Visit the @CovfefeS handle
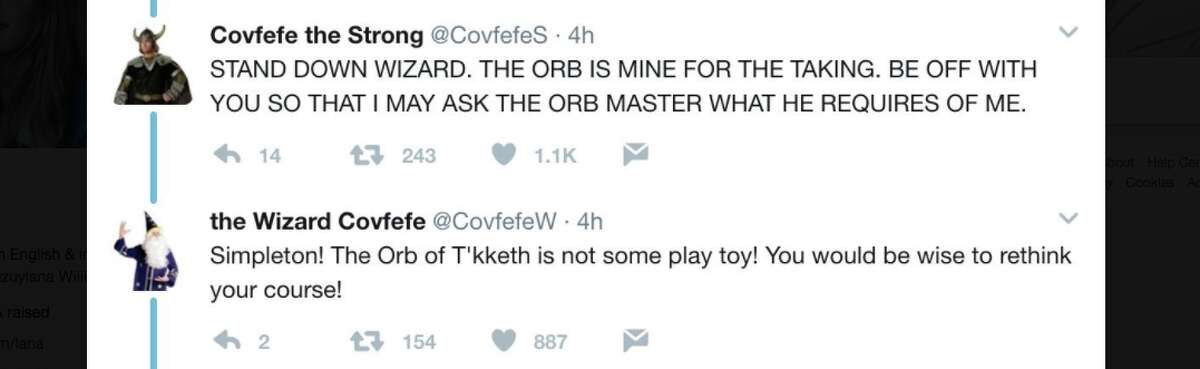1200x369 pixels. point(489,35)
